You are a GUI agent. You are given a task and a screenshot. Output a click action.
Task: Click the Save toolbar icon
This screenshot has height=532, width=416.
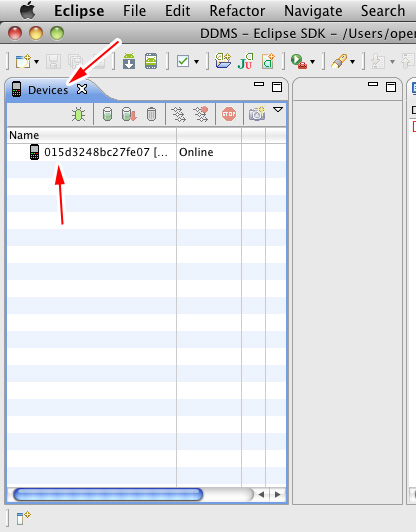[x=53, y=61]
